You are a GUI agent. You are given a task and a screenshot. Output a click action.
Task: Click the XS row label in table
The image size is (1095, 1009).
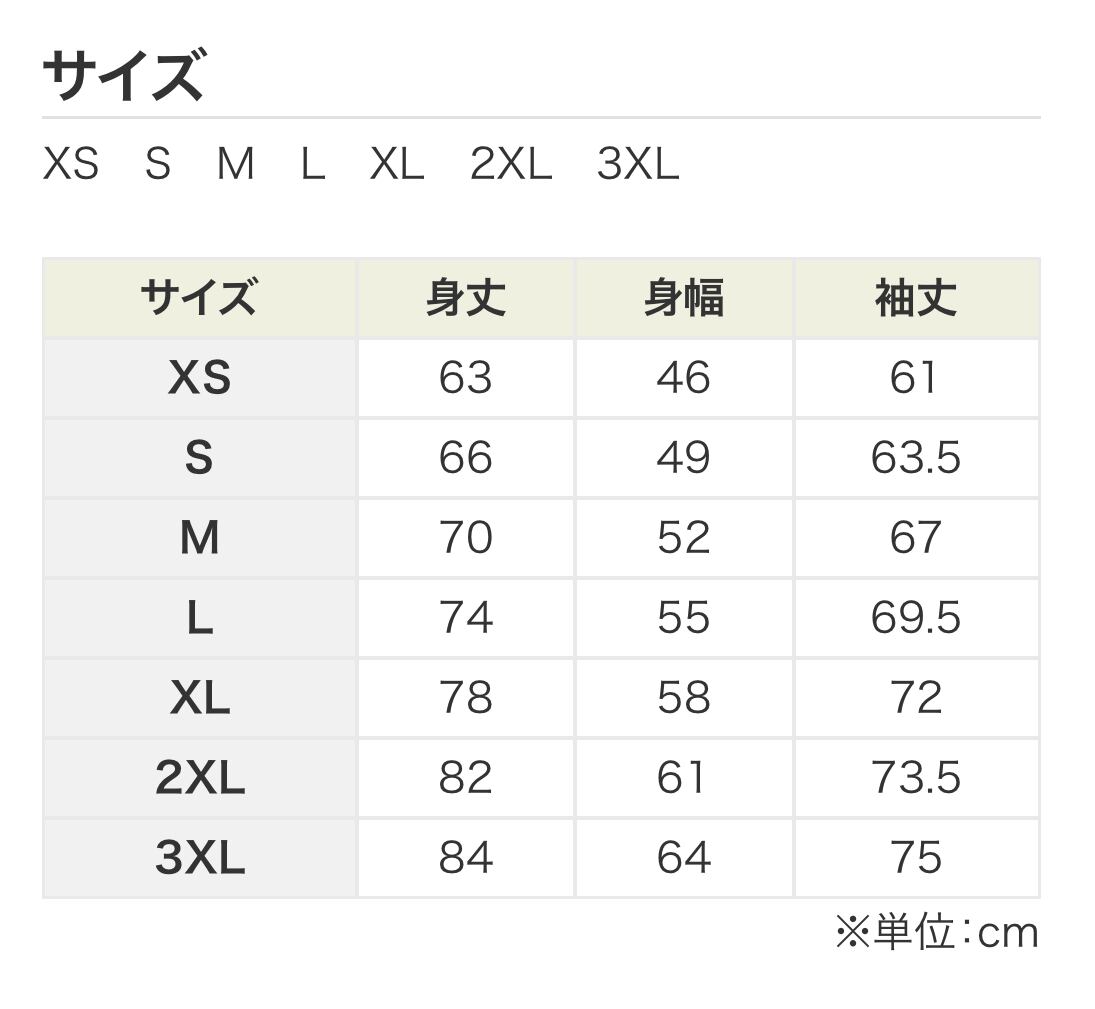click(199, 378)
